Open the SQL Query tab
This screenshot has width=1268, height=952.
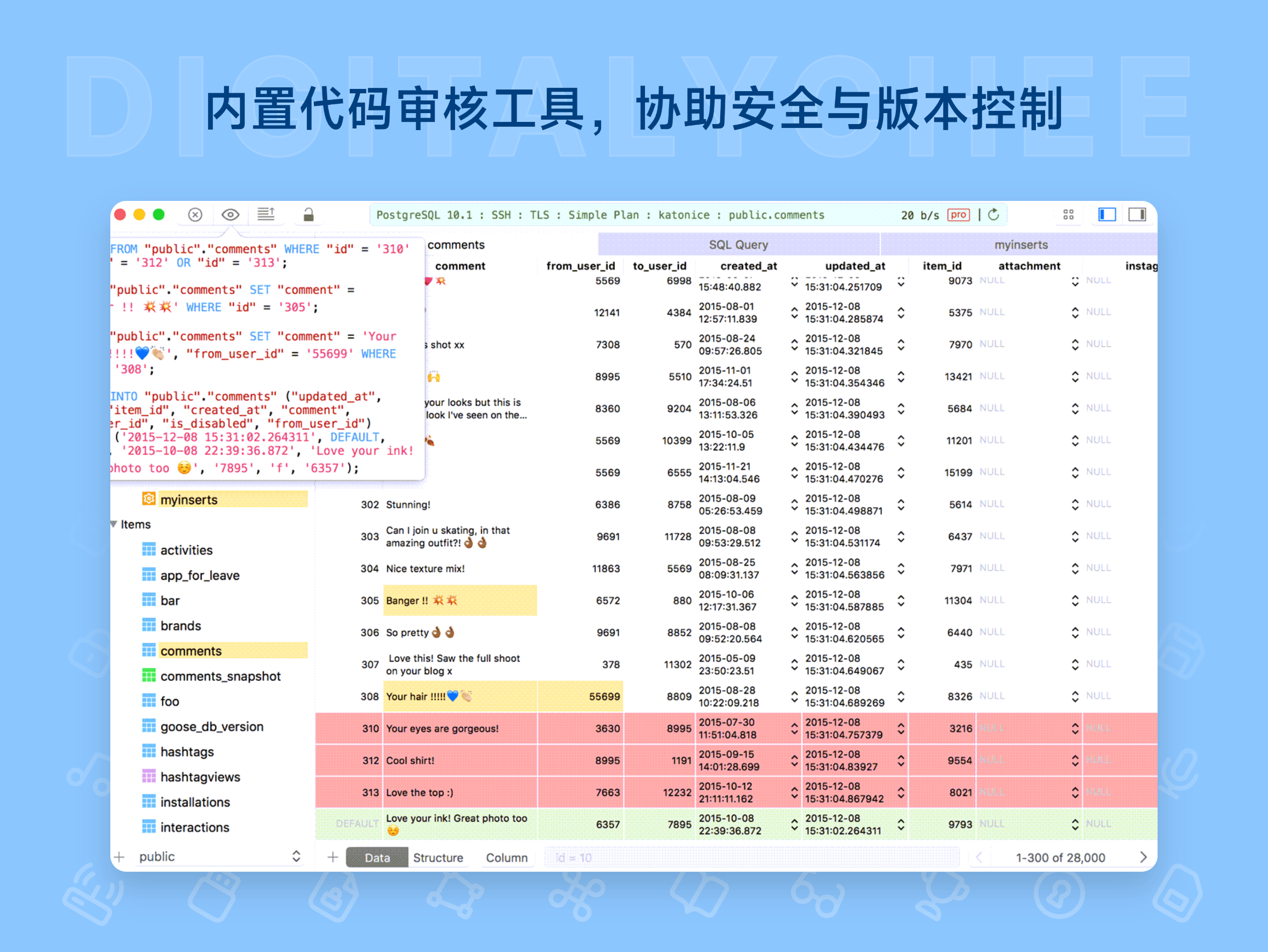point(738,244)
